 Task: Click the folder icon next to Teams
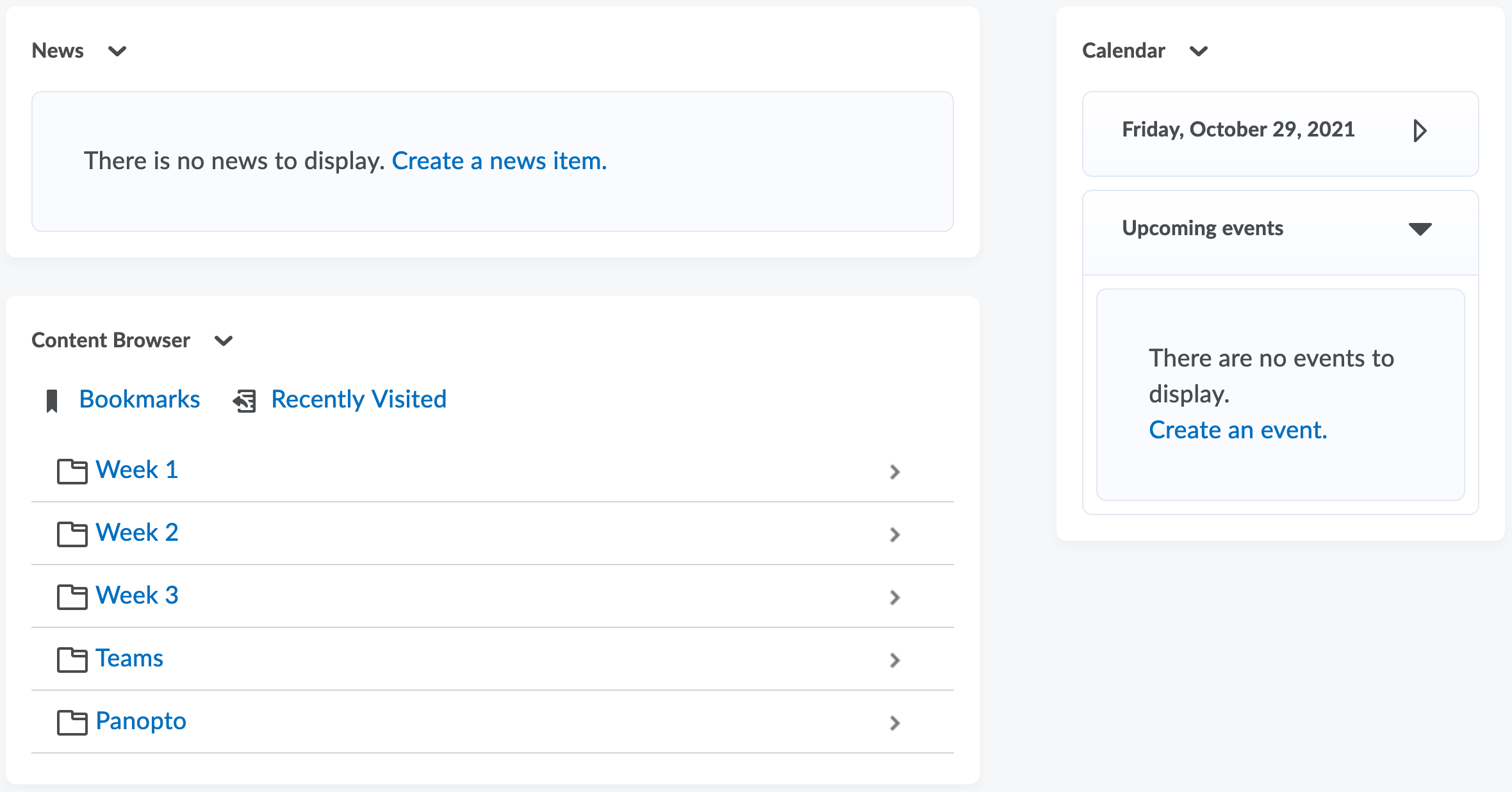coord(72,659)
